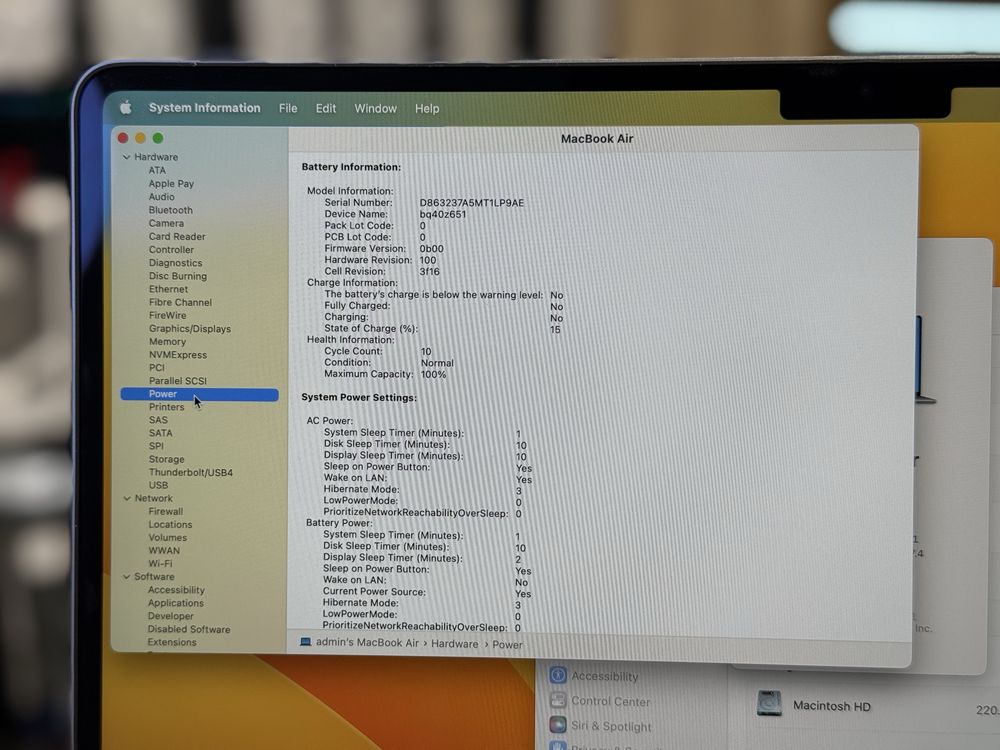Click Condition value Normal
The width and height of the screenshot is (1000, 750).
[437, 363]
